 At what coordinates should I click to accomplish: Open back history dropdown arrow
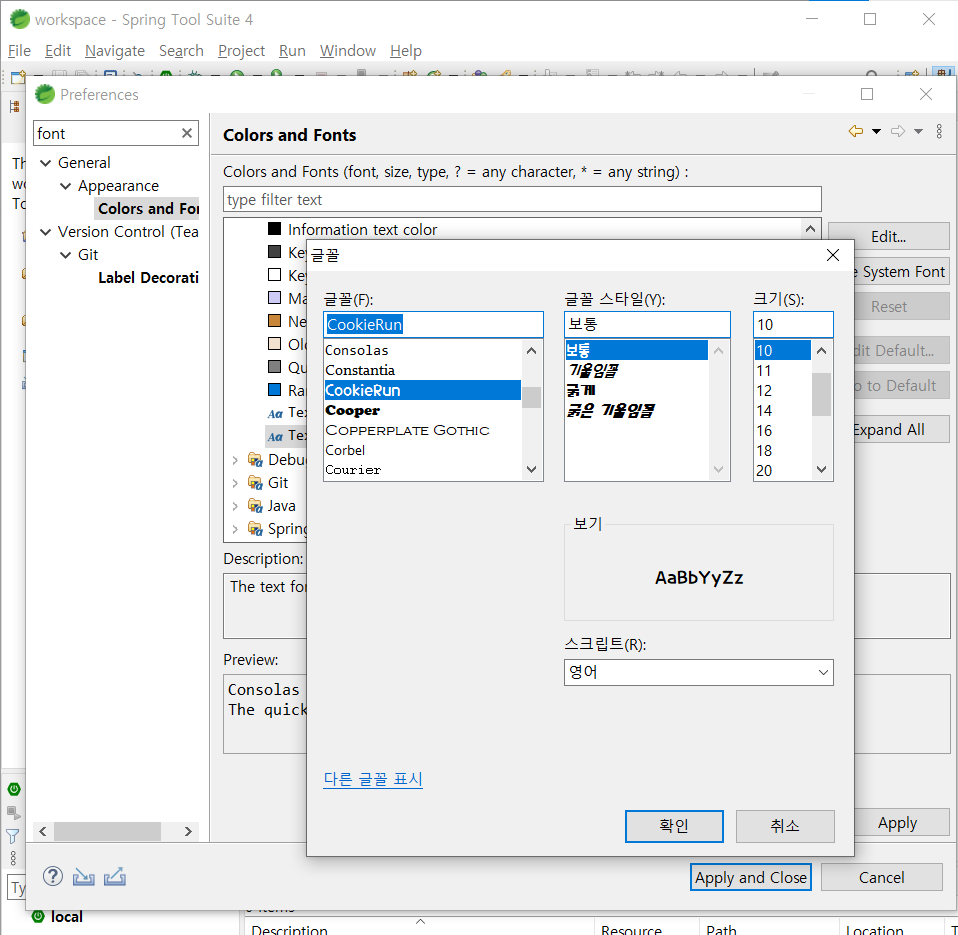pos(876,131)
